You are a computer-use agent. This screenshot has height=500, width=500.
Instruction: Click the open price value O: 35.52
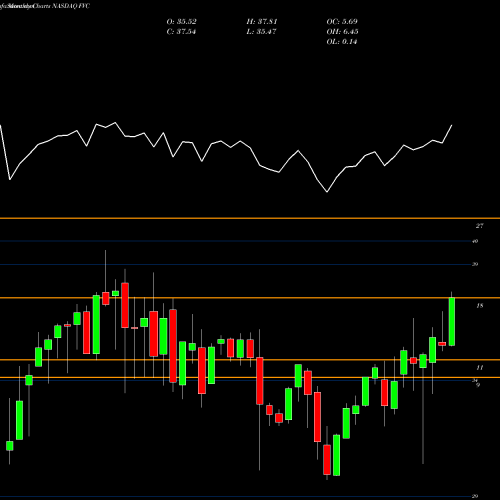181,22
